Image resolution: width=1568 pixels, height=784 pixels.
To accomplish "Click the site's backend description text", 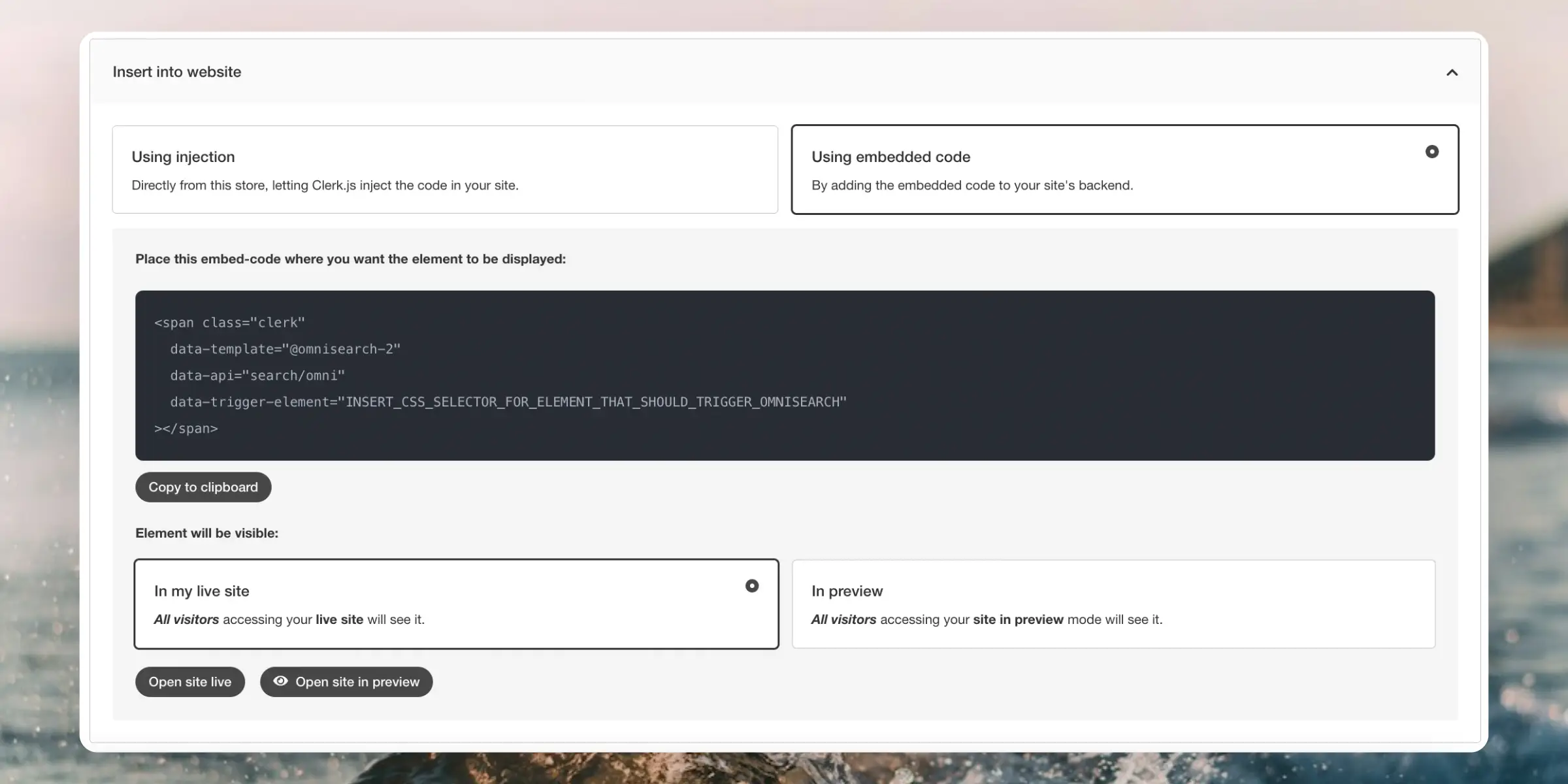I will click(x=972, y=186).
